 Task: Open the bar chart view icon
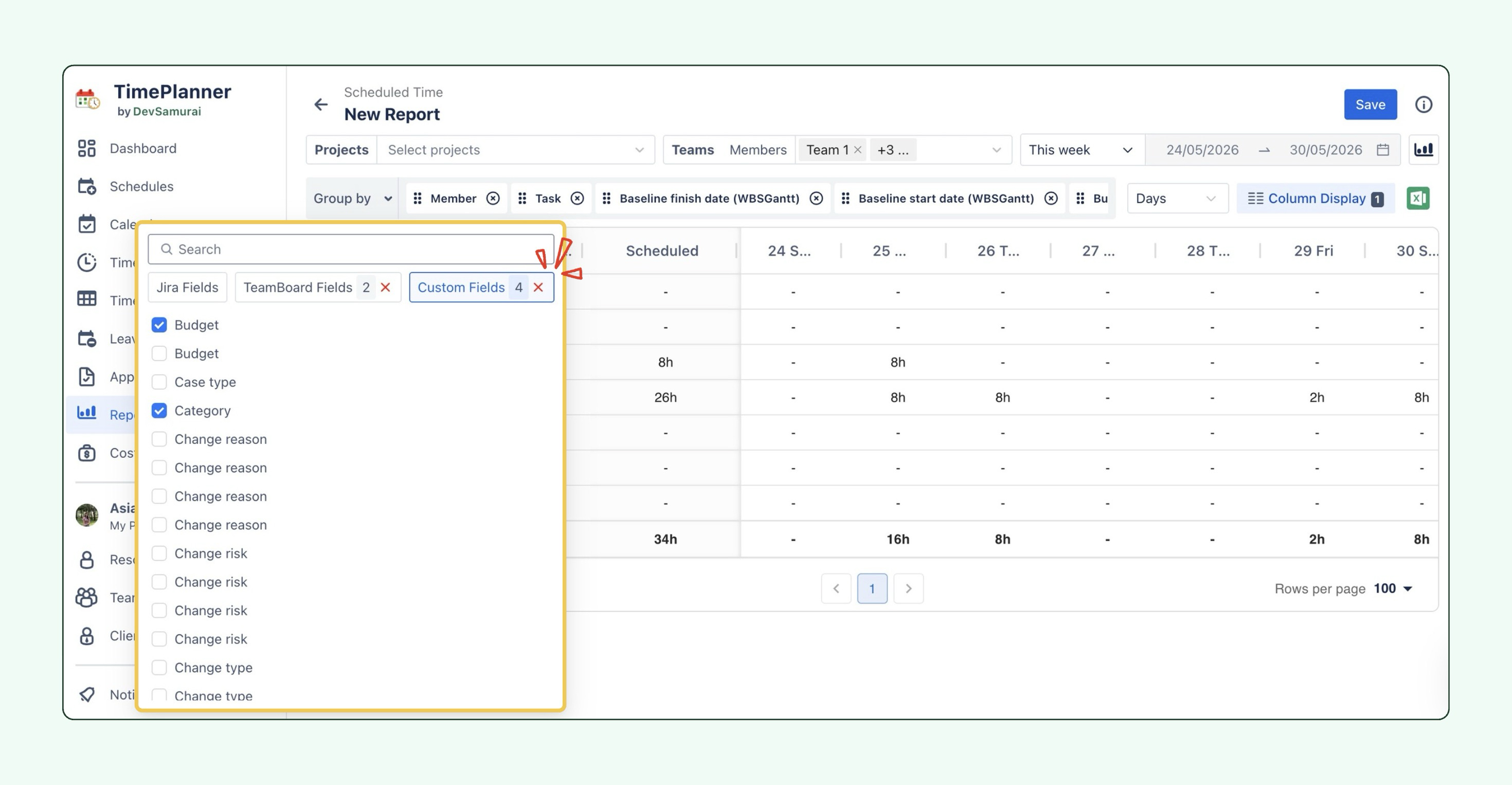(x=1424, y=150)
